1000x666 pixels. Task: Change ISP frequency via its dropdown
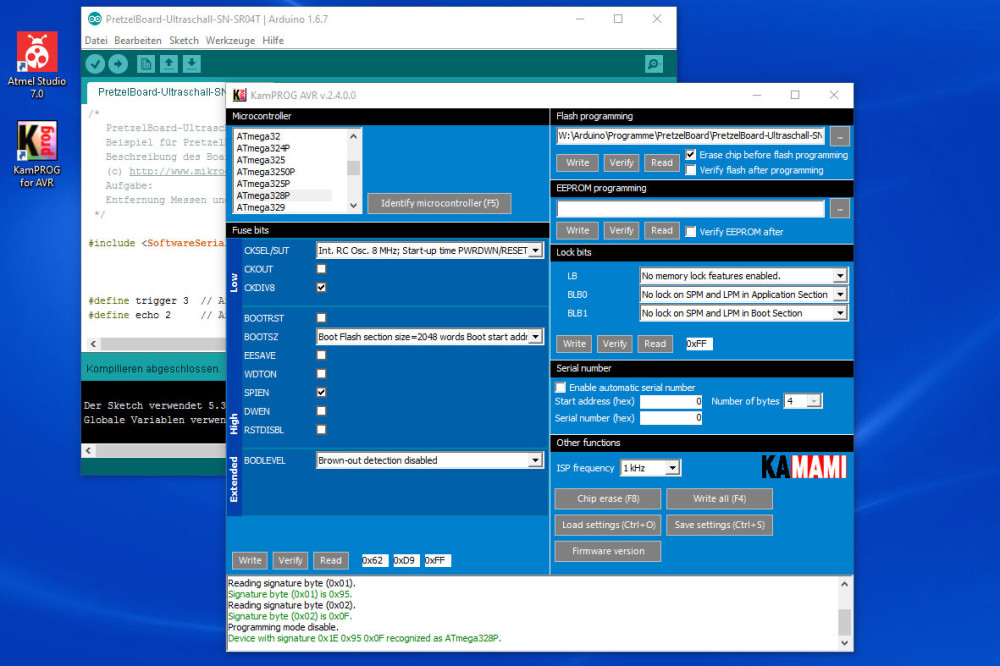[x=674, y=466]
